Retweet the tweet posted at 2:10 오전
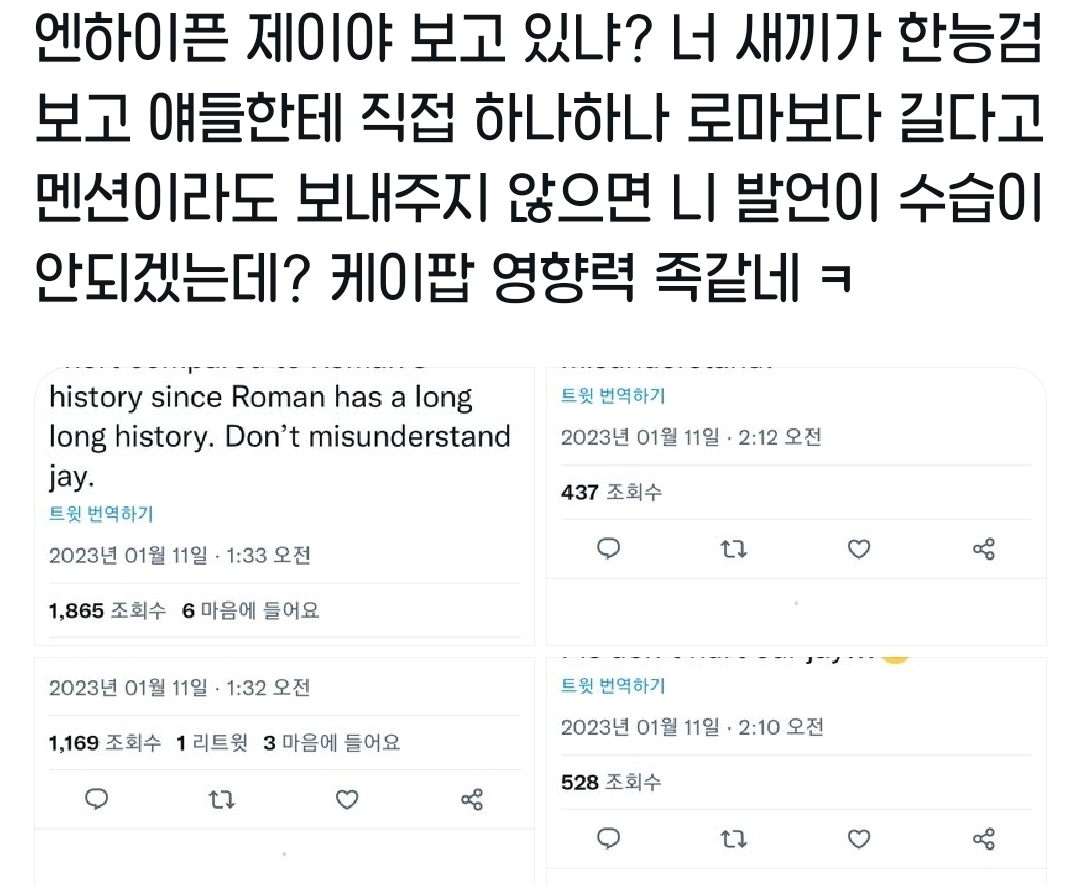Screen dimensions: 1080x886 tap(734, 838)
